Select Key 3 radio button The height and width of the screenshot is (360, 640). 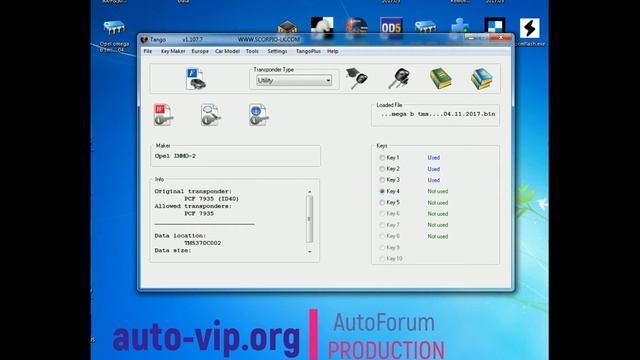[x=382, y=180]
